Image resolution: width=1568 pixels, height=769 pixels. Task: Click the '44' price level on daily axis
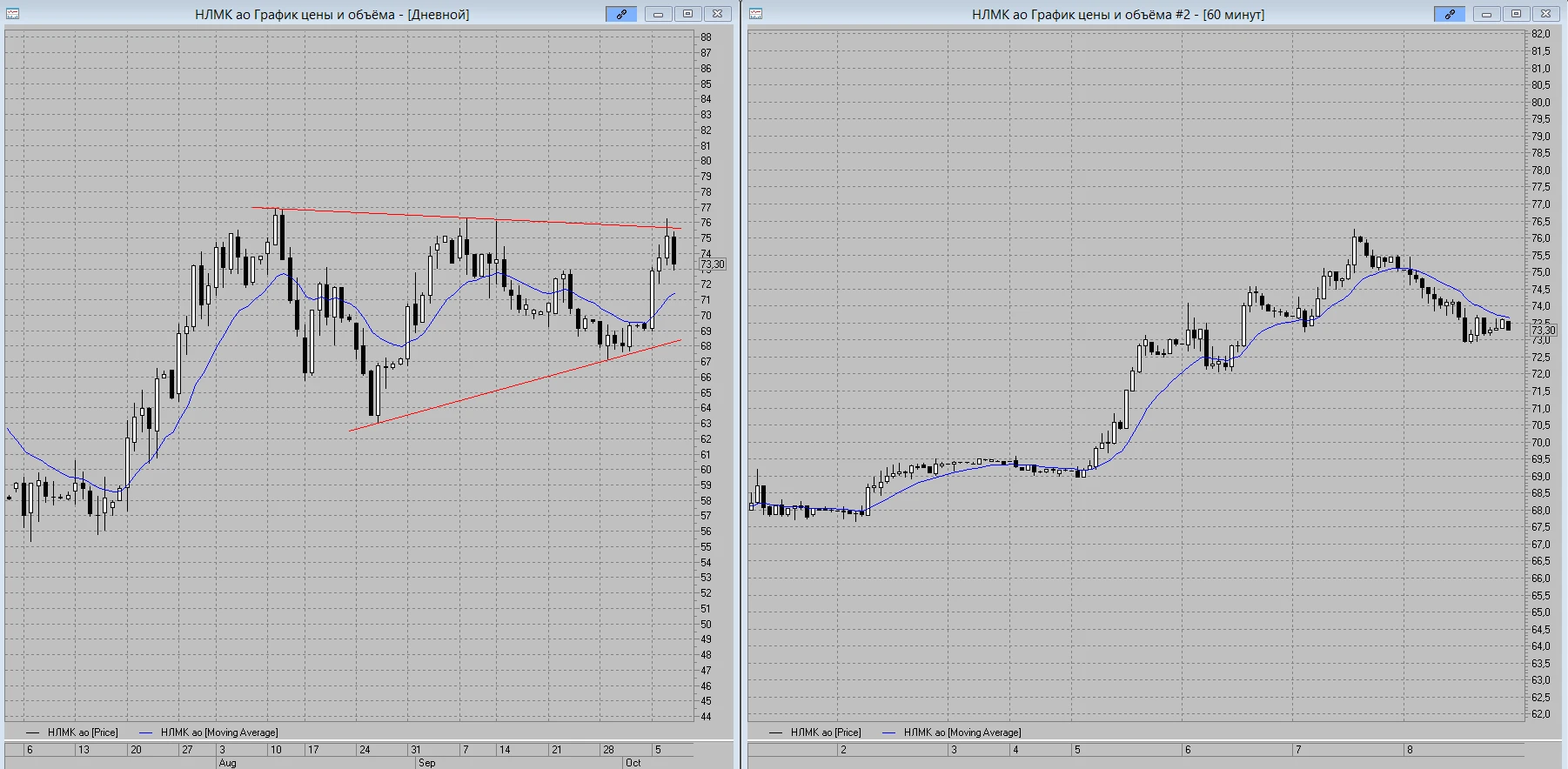706,717
